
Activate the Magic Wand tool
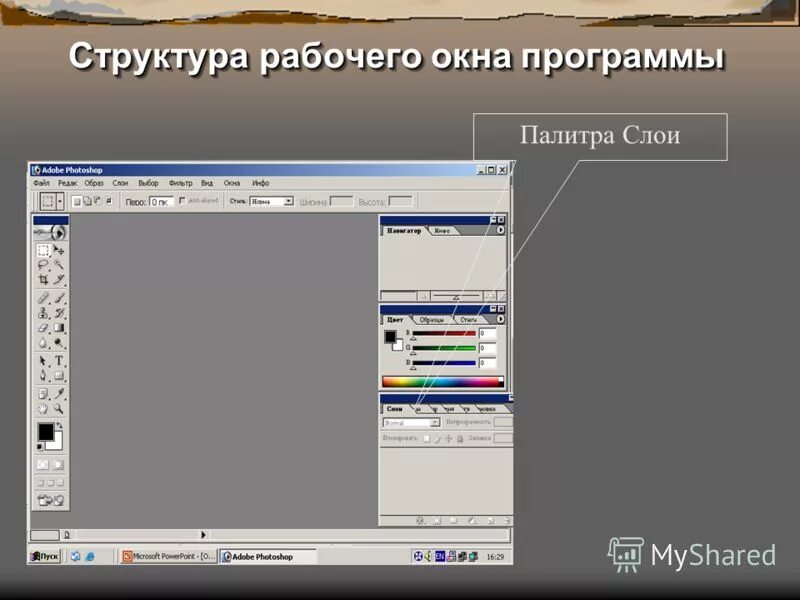pyautogui.click(x=59, y=262)
